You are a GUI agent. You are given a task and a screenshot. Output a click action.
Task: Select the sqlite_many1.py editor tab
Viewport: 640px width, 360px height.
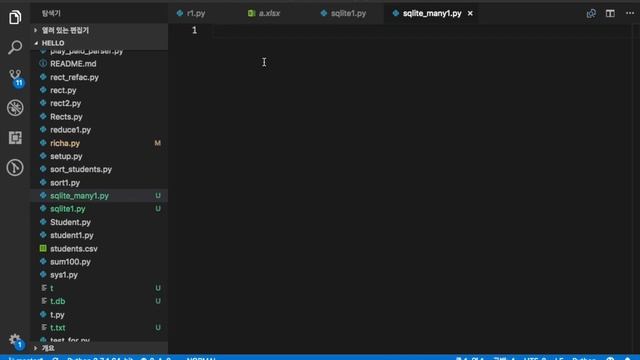432,13
